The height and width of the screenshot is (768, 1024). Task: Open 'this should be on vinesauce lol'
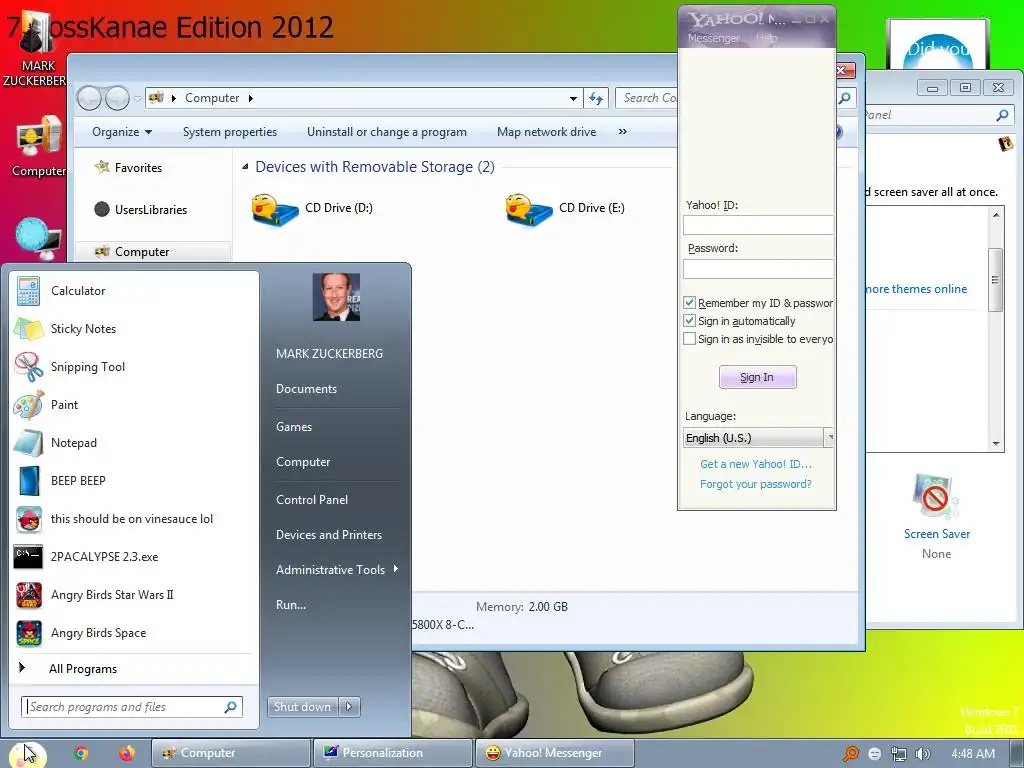click(134, 519)
